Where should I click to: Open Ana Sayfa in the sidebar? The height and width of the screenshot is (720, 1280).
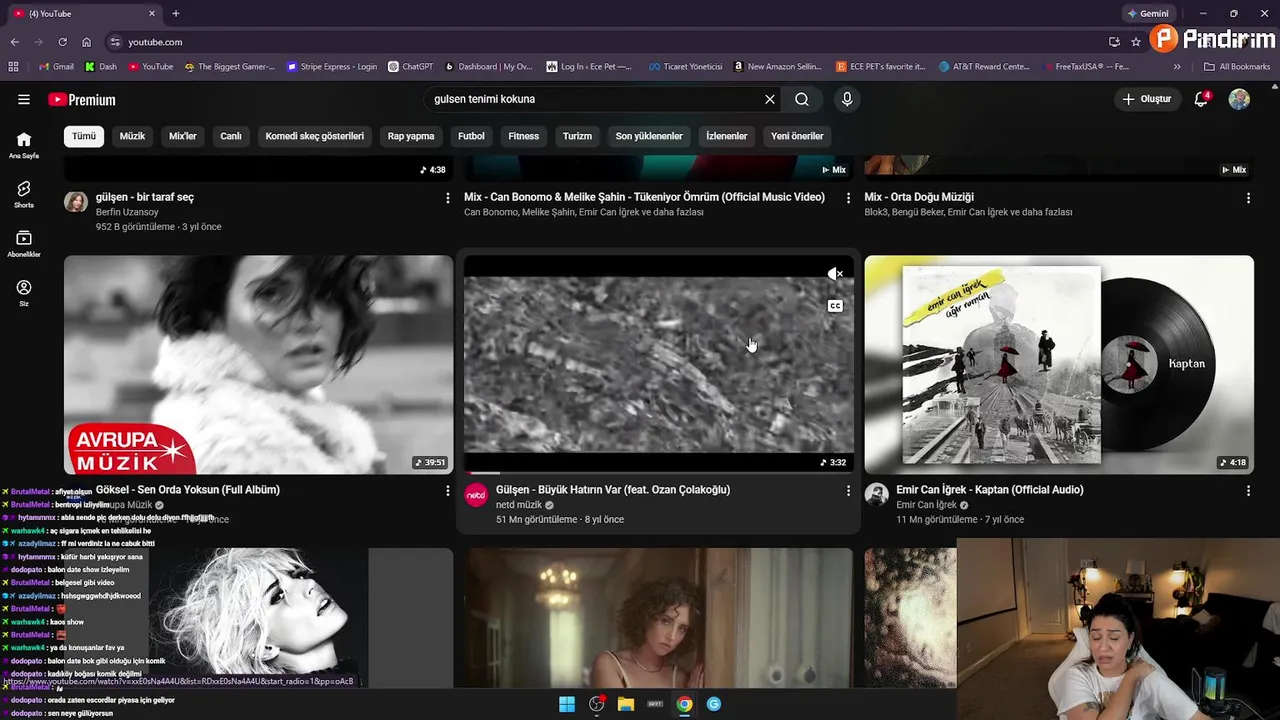[x=24, y=145]
